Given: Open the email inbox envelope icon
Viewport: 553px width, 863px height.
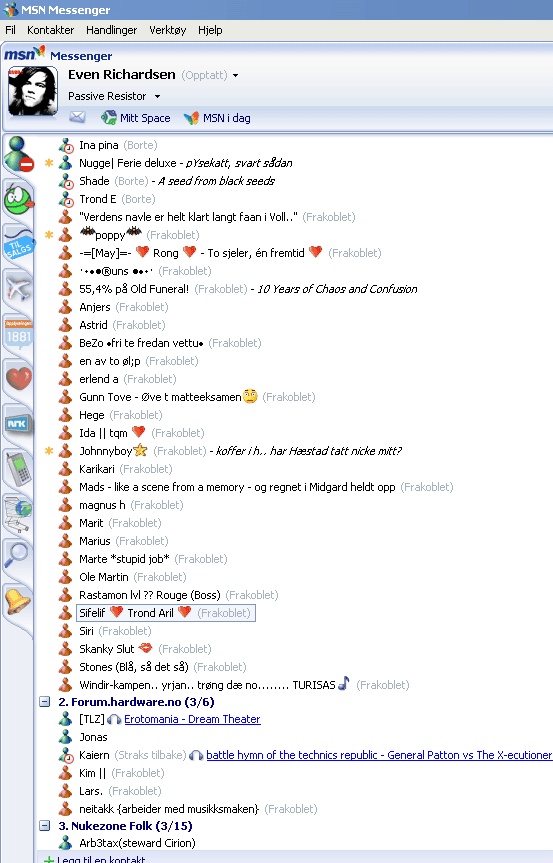Looking at the screenshot, I should pos(77,117).
